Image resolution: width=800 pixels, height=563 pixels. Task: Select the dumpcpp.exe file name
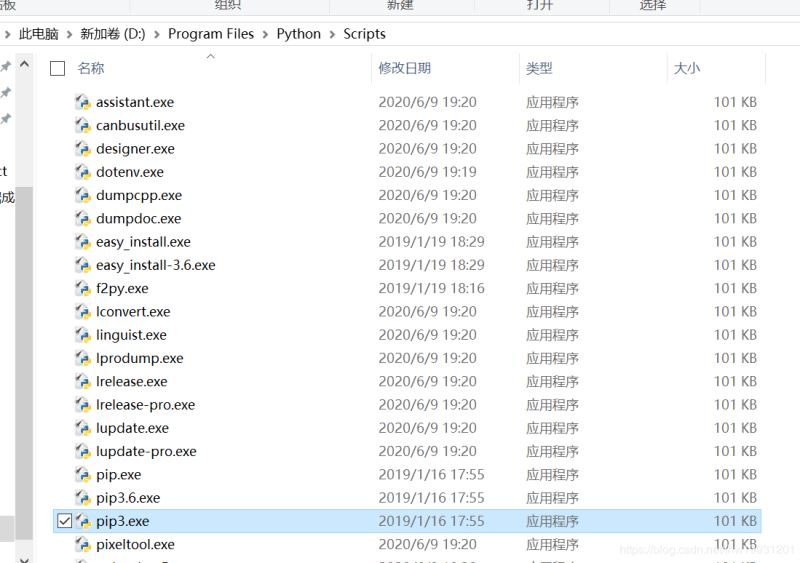pyautogui.click(x=139, y=195)
